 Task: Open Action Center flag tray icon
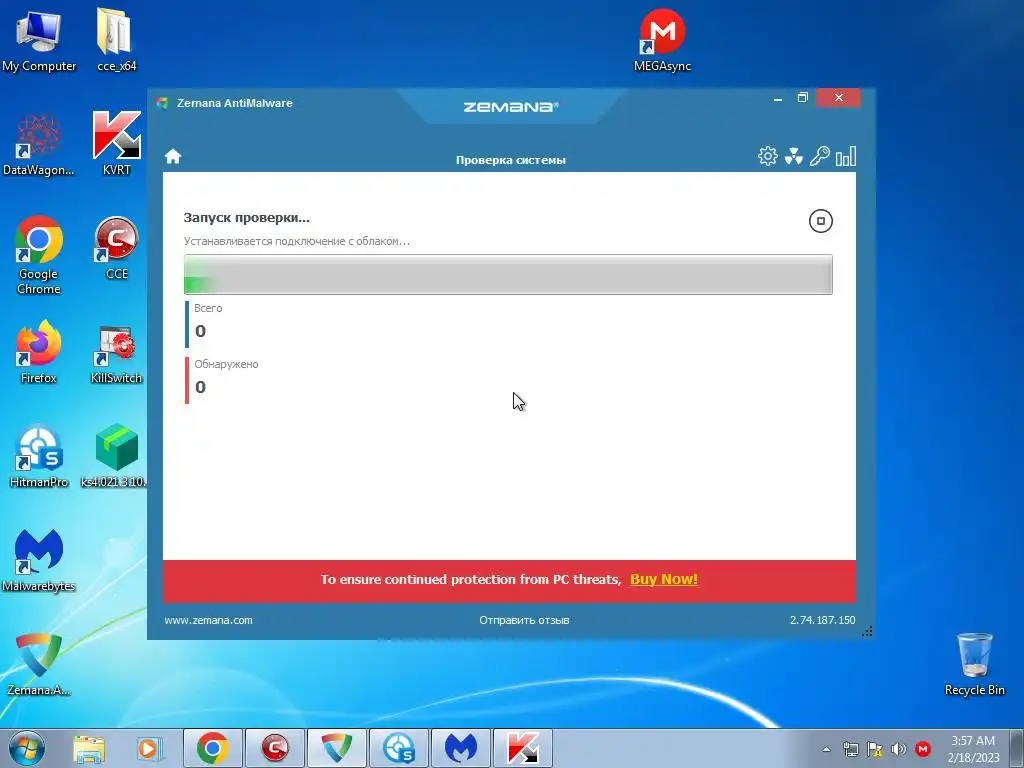[874, 749]
